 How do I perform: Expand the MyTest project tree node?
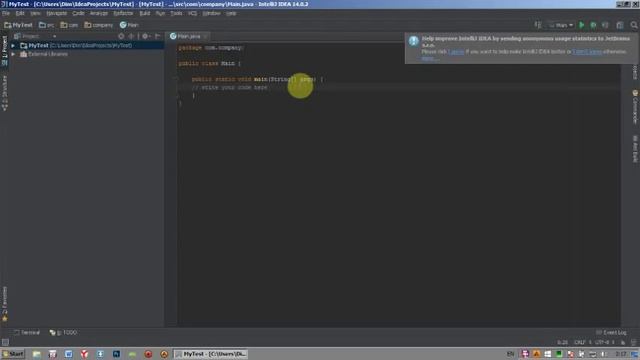[x=13, y=45]
